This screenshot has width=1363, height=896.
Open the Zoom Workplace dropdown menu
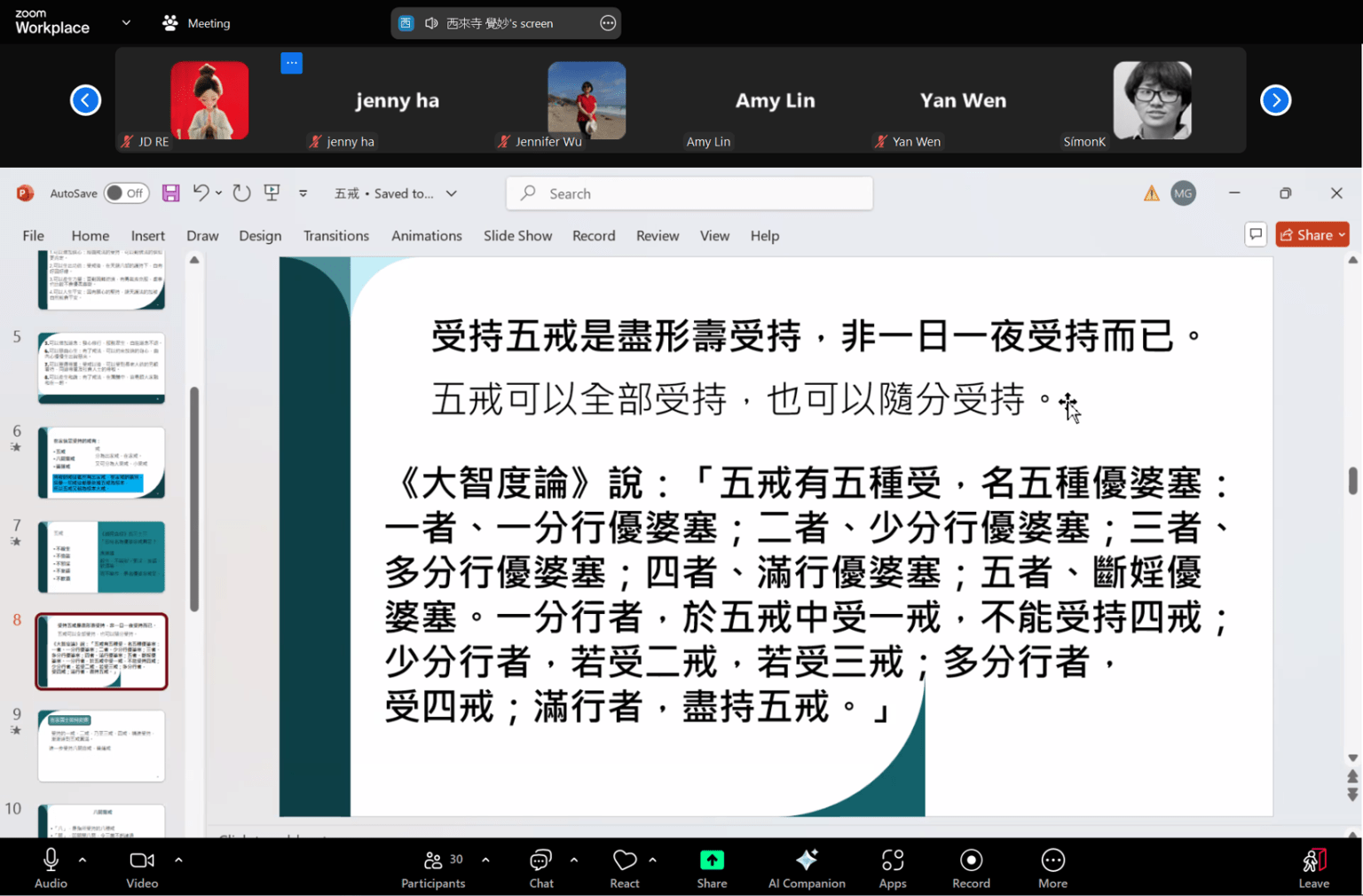click(x=125, y=24)
